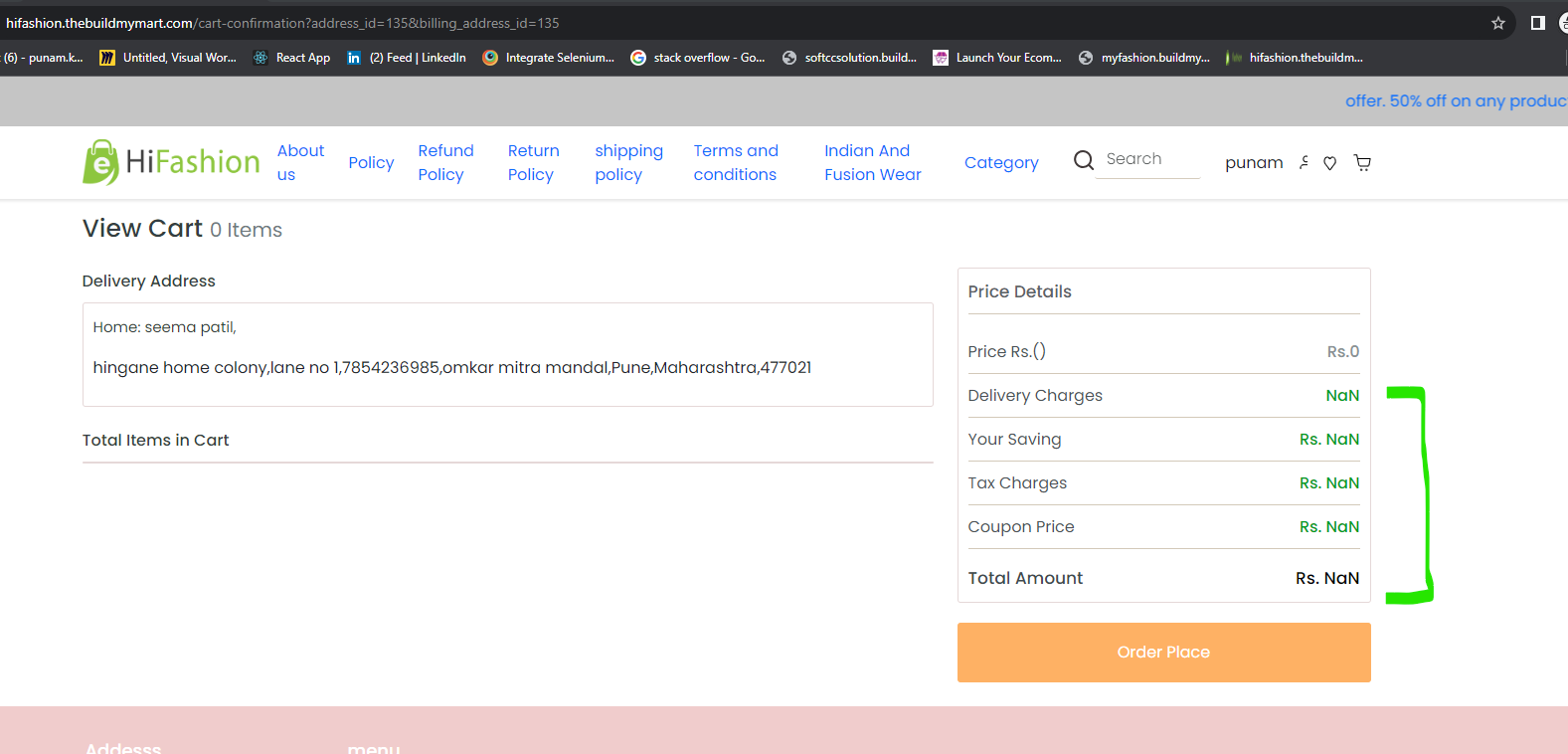Click the 50% off offer banner
Image resolution: width=1568 pixels, height=754 pixels.
pos(1456,100)
